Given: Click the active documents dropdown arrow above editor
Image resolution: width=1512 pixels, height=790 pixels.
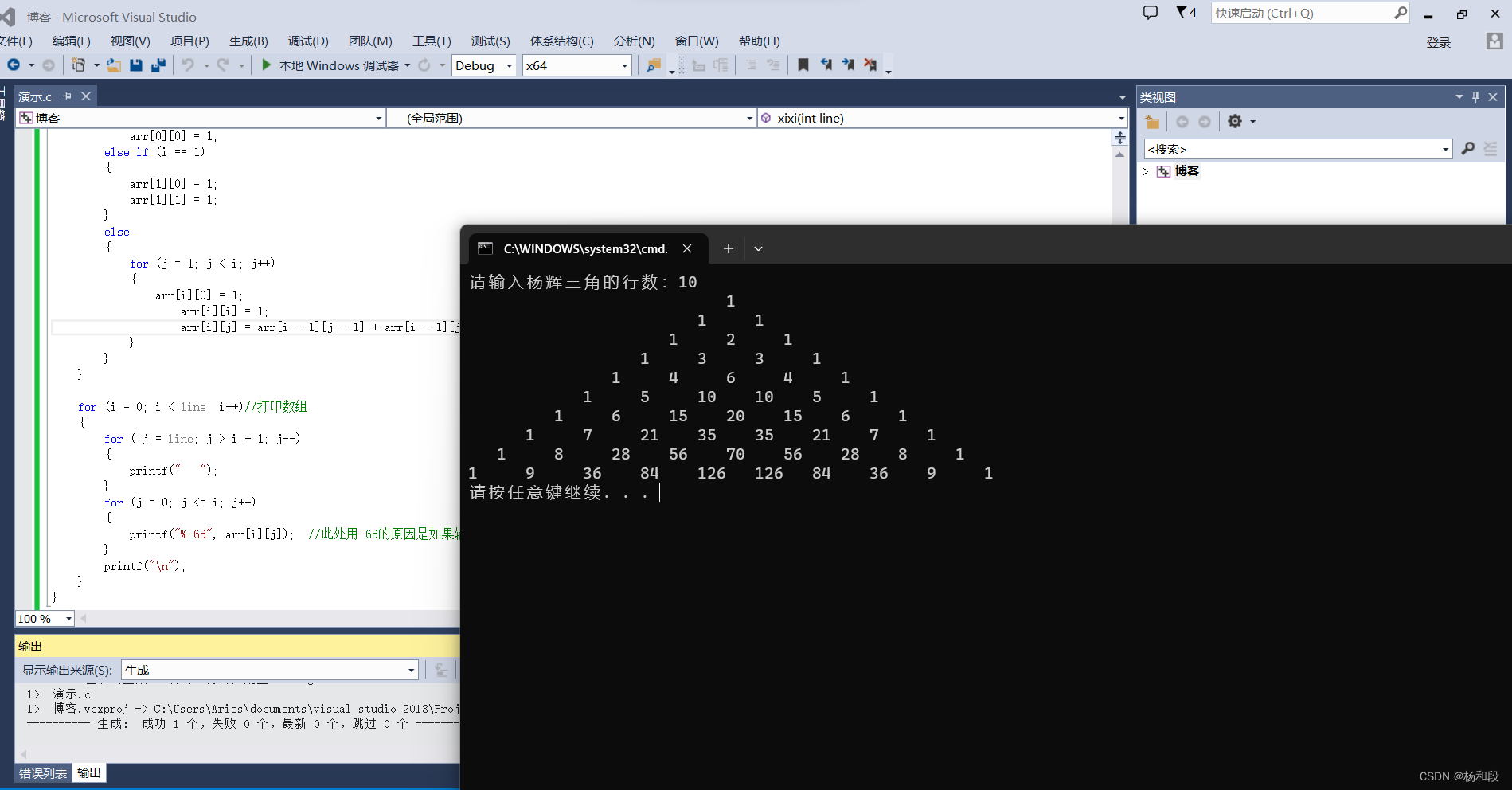Looking at the screenshot, I should coord(1122,97).
